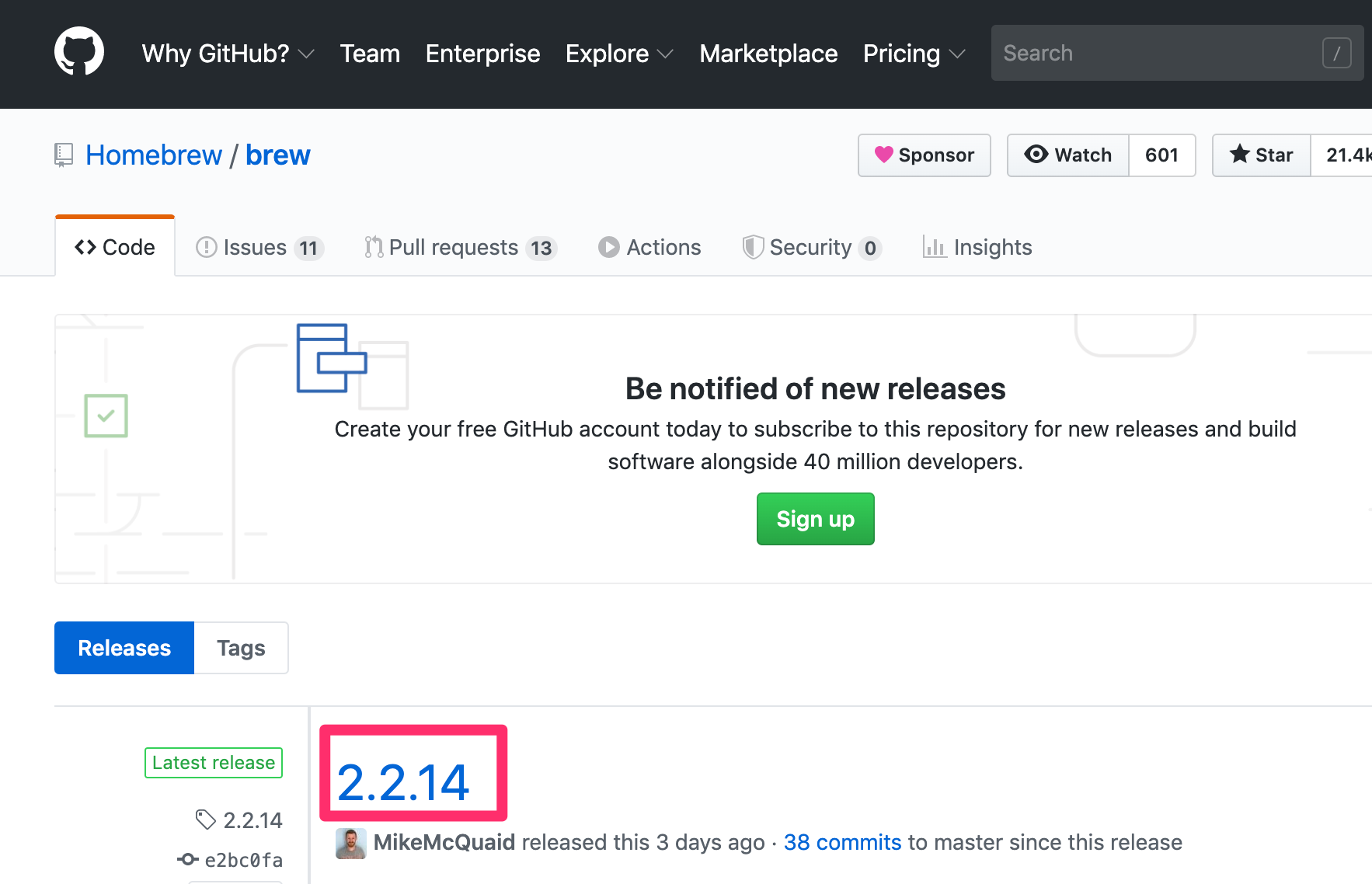Click the Star button
1372x884 pixels.
(1262, 155)
